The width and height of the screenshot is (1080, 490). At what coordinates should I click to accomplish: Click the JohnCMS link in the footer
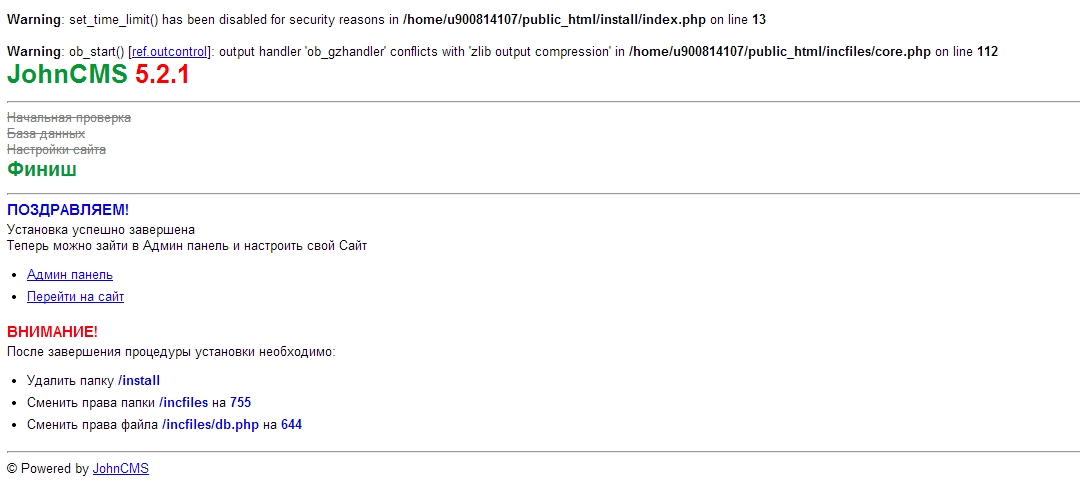(x=120, y=468)
